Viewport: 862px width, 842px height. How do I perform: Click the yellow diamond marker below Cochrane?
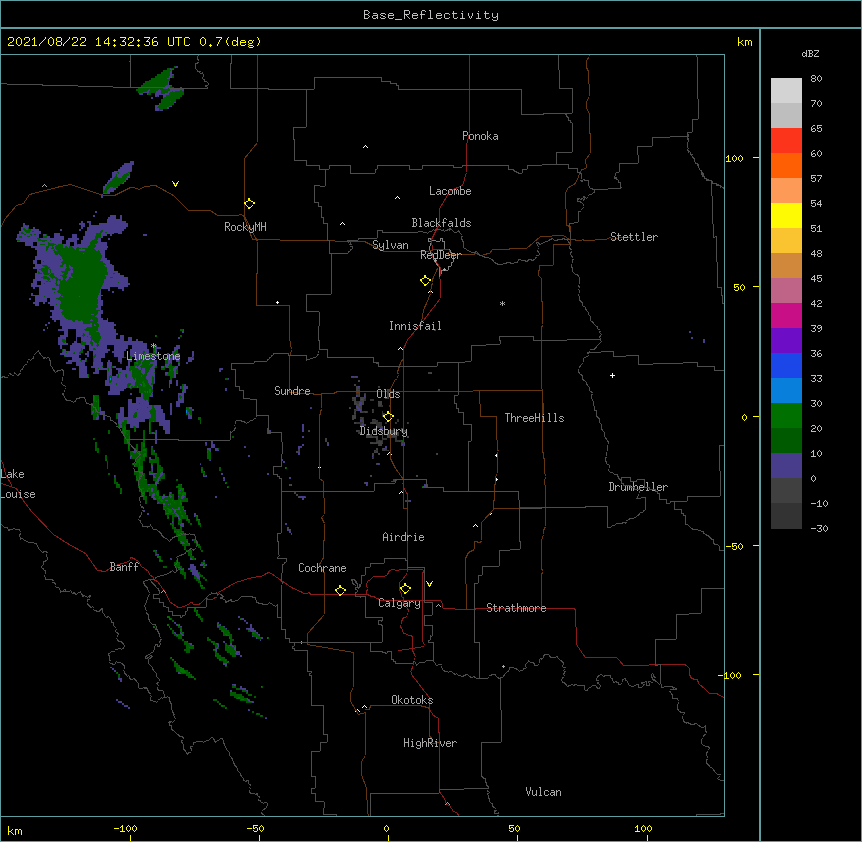340,590
